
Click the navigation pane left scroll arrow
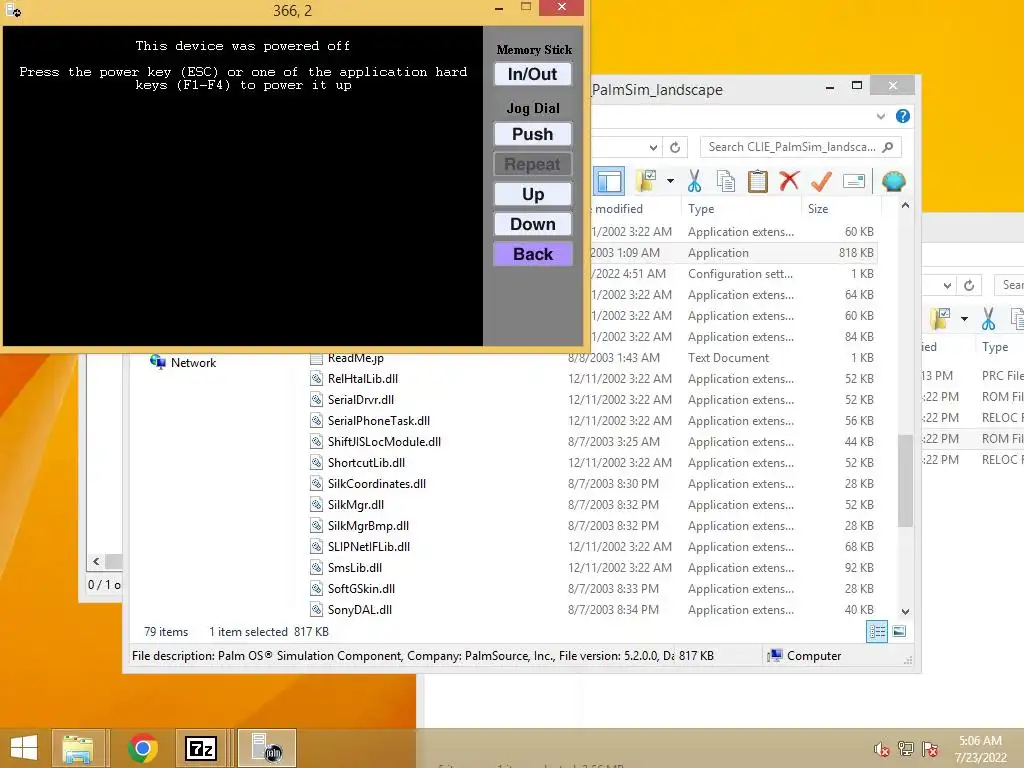(96, 561)
